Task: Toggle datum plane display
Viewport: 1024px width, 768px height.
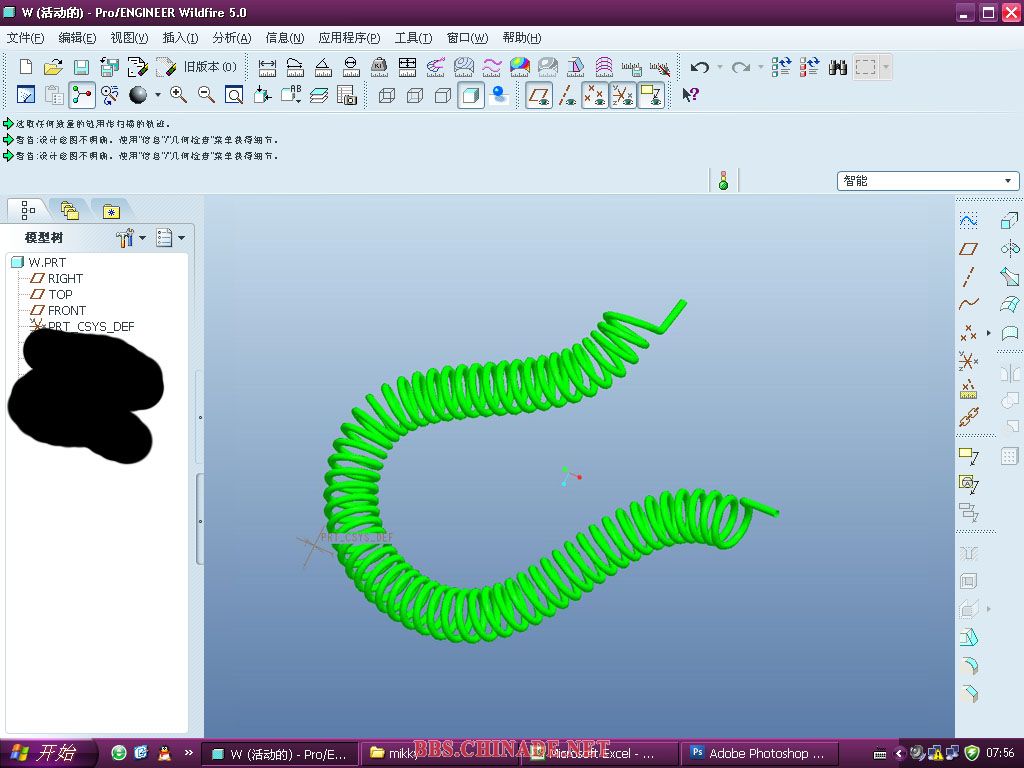Action: pos(539,95)
